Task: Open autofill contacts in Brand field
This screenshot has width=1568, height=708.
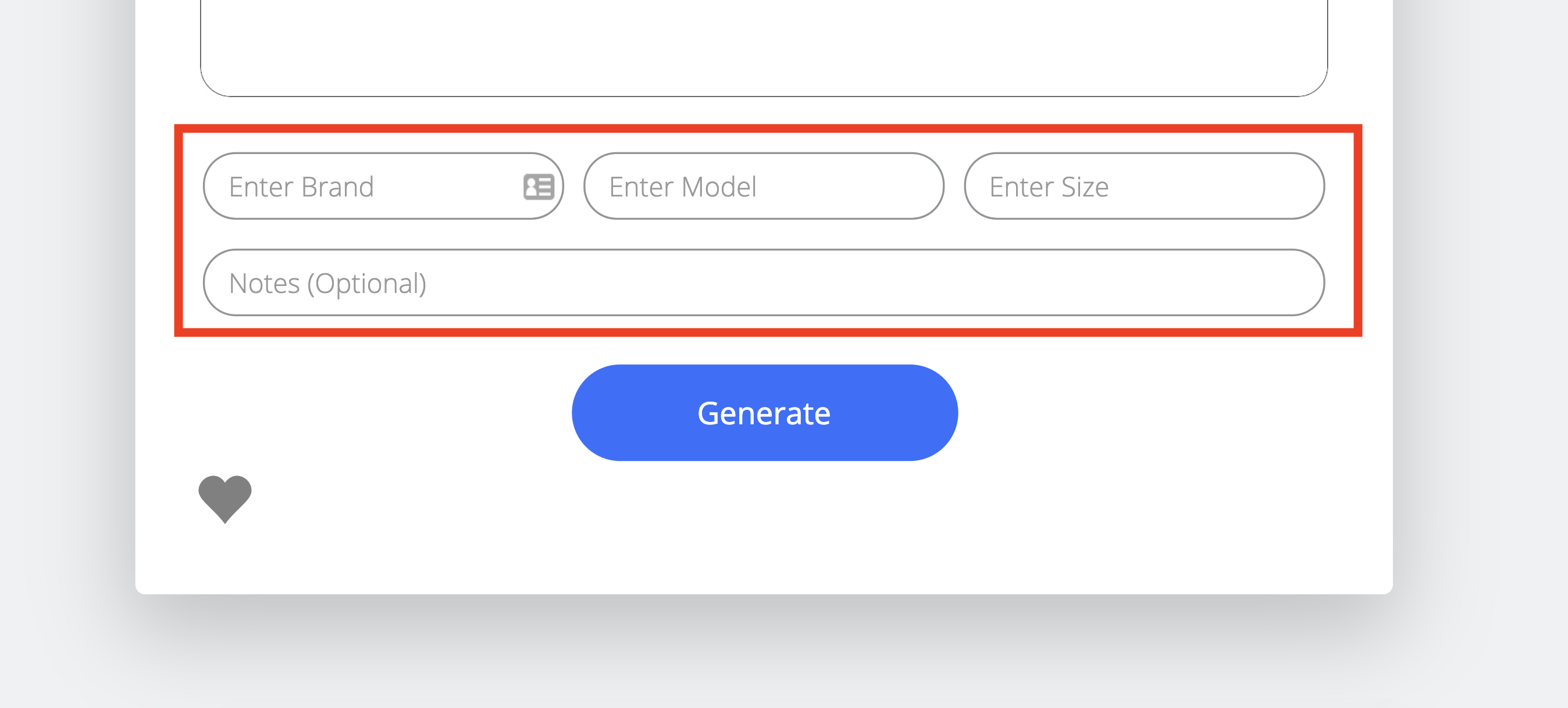Action: click(x=539, y=186)
